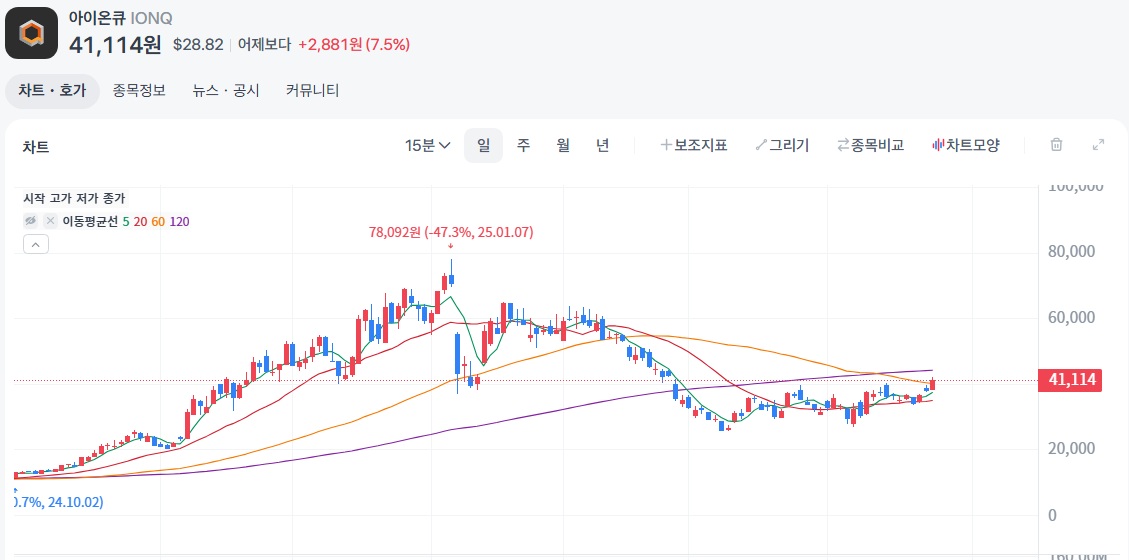Add an indicator with 보조지표

click(694, 145)
